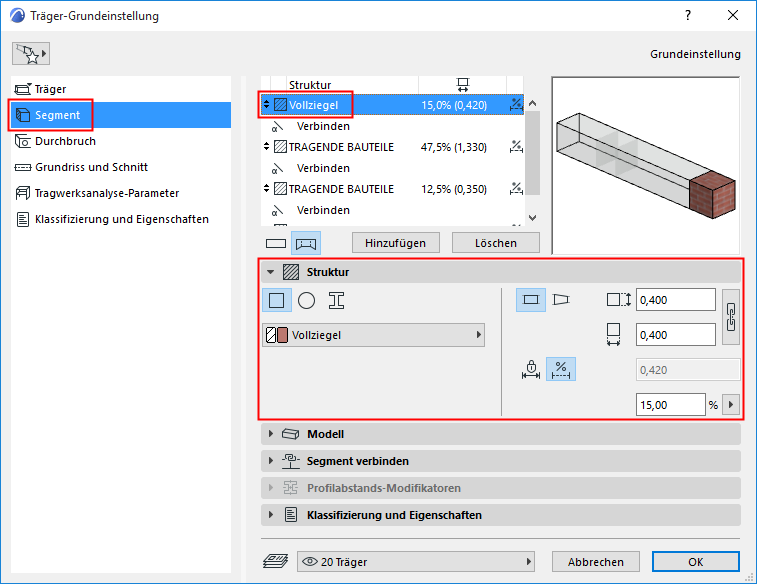Select the Vollziegel segment row
Image resolution: width=757 pixels, height=584 pixels.
tap(392, 105)
